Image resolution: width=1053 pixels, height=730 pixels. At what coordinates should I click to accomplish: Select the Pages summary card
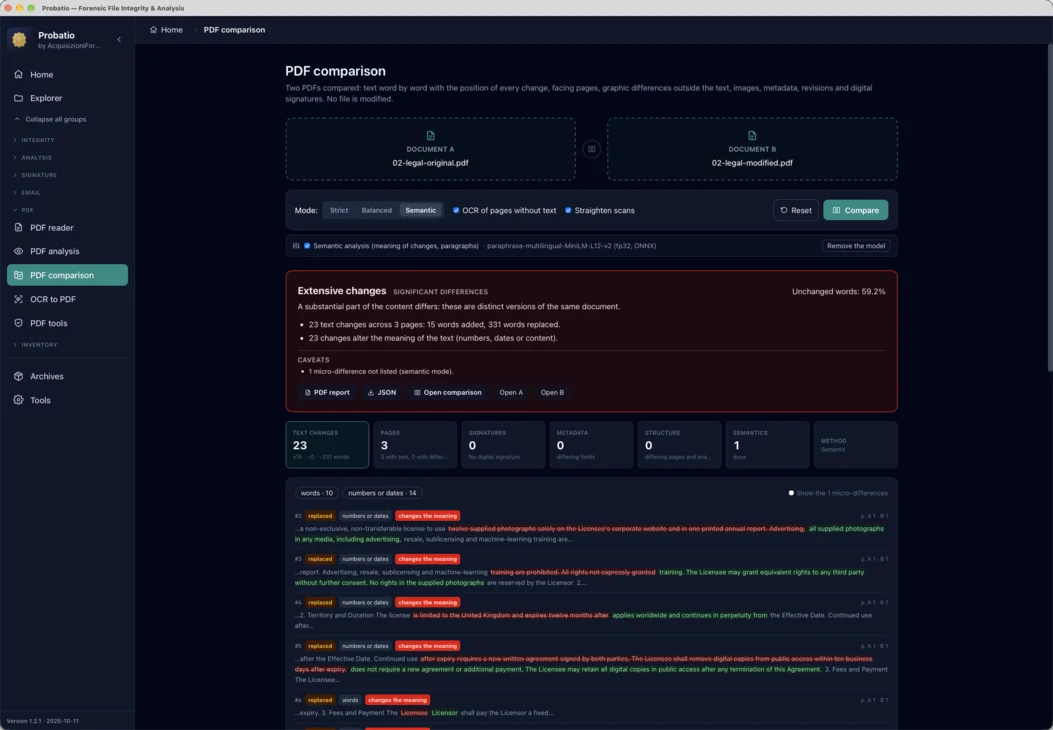[415, 445]
